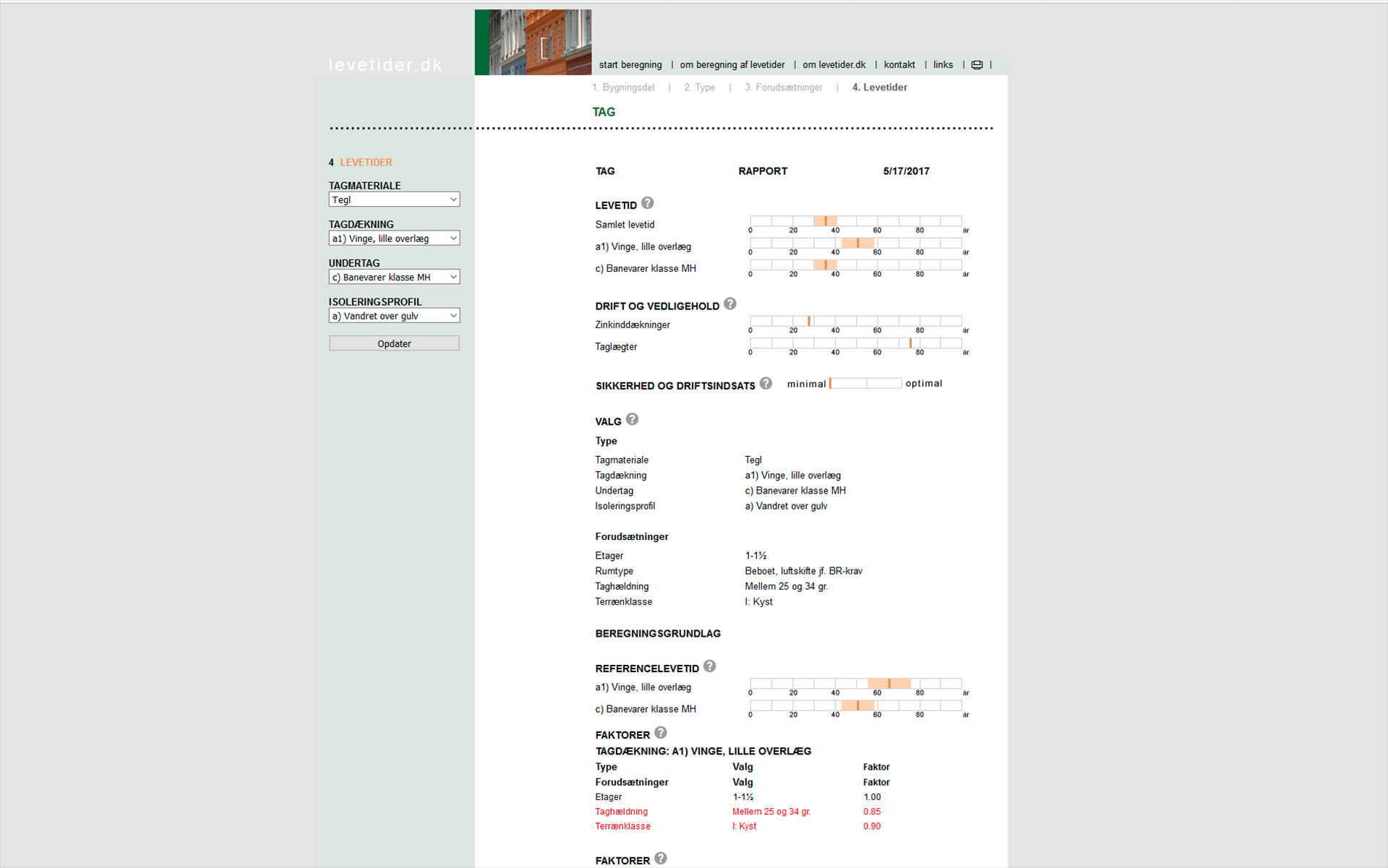Open the links menu item
Image resolution: width=1388 pixels, height=868 pixels.
943,65
